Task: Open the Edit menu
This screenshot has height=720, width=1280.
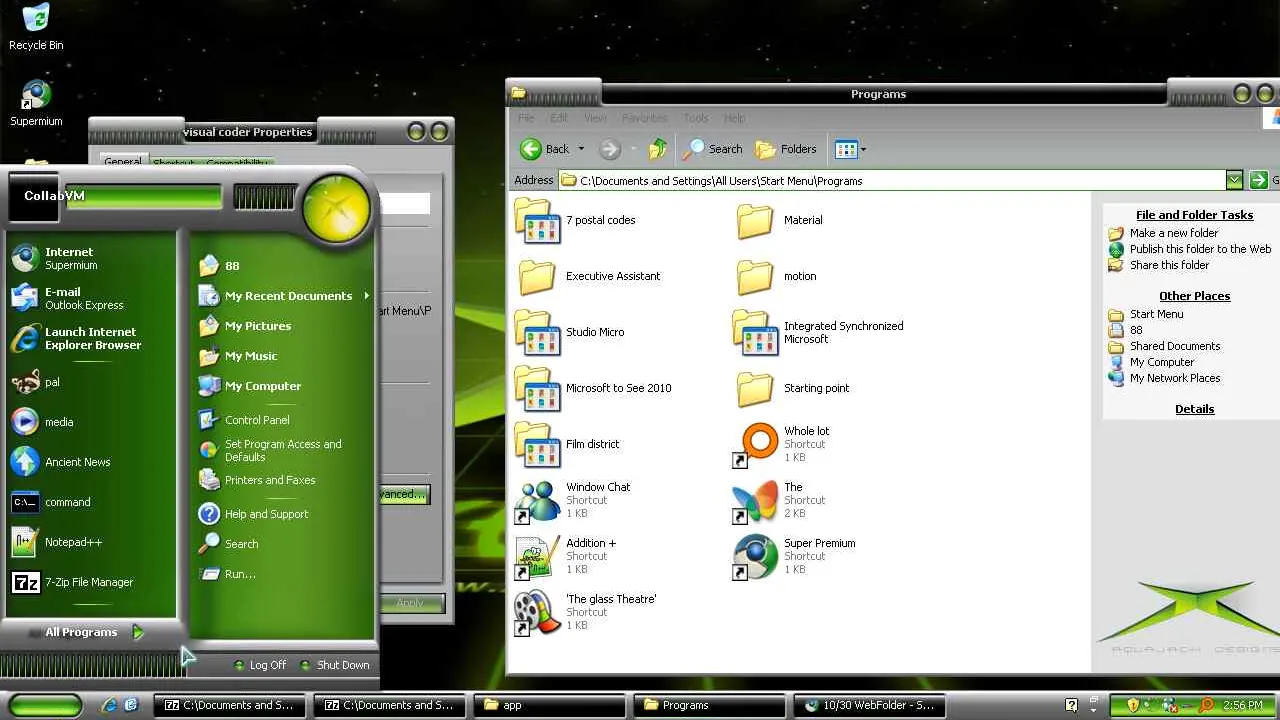Action: click(x=559, y=118)
